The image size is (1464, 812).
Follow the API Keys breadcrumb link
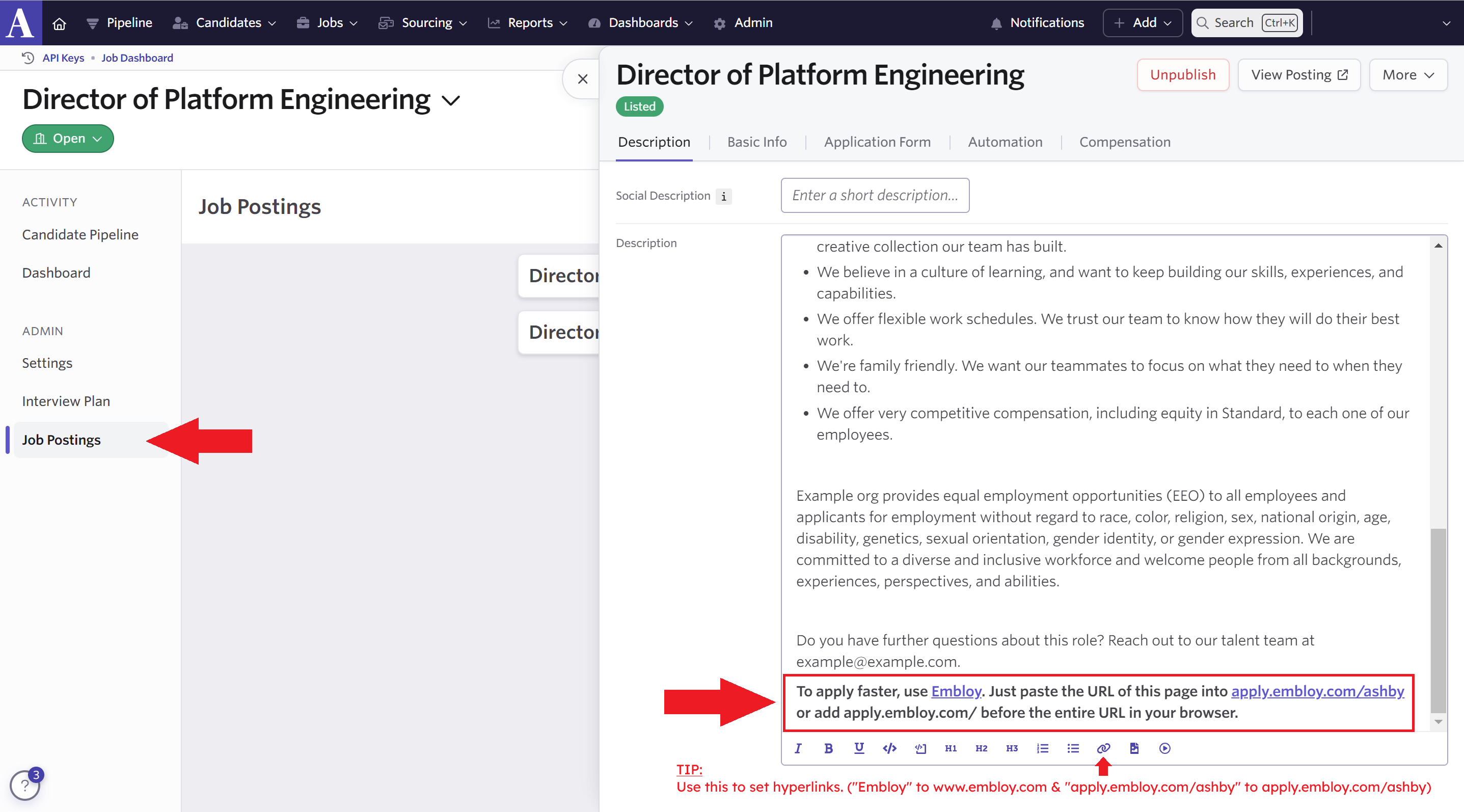click(63, 58)
